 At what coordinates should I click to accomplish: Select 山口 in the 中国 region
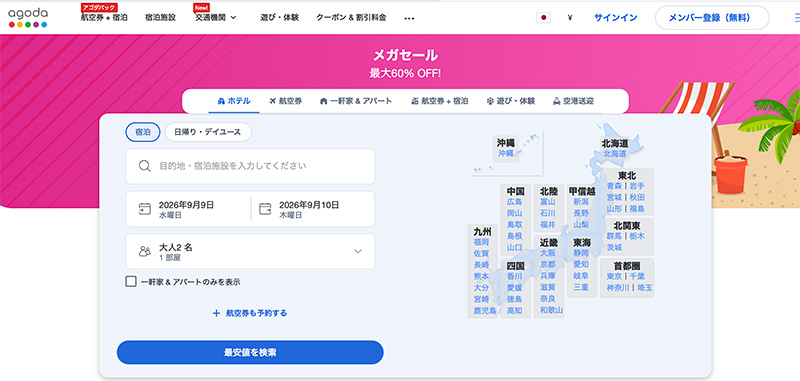514,248
